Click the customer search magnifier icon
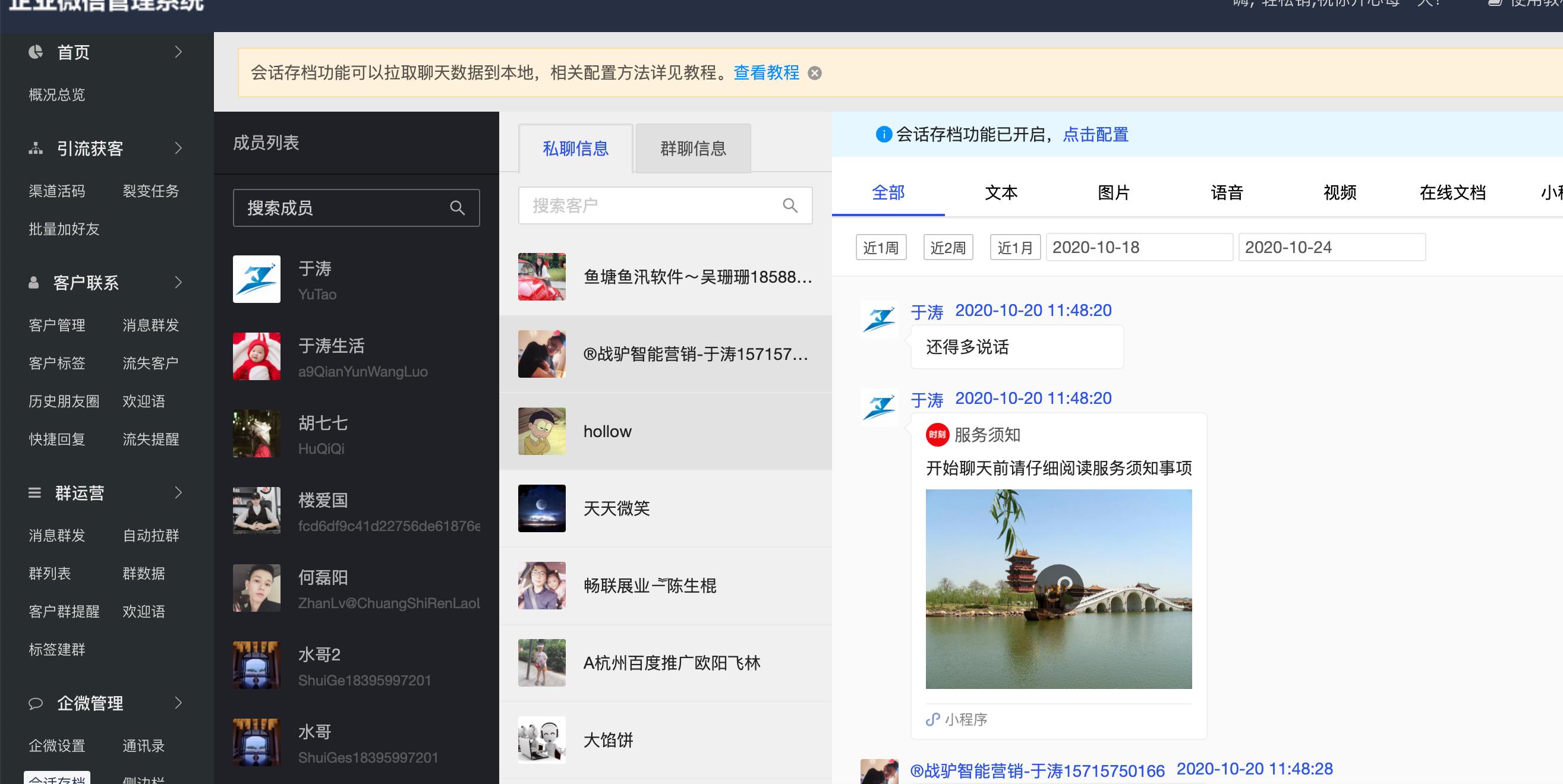Image resolution: width=1563 pixels, height=784 pixels. (x=791, y=208)
